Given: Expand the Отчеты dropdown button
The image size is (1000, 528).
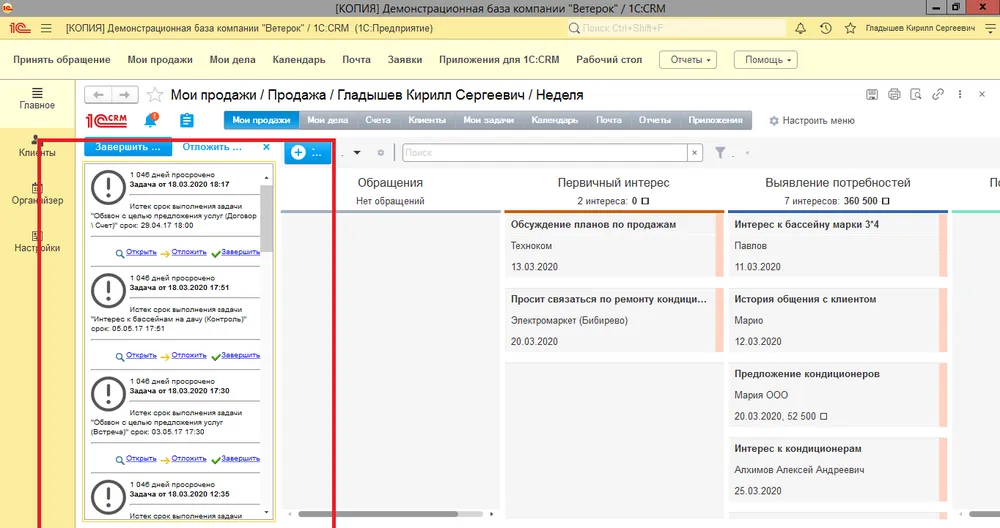Looking at the screenshot, I should (x=688, y=59).
